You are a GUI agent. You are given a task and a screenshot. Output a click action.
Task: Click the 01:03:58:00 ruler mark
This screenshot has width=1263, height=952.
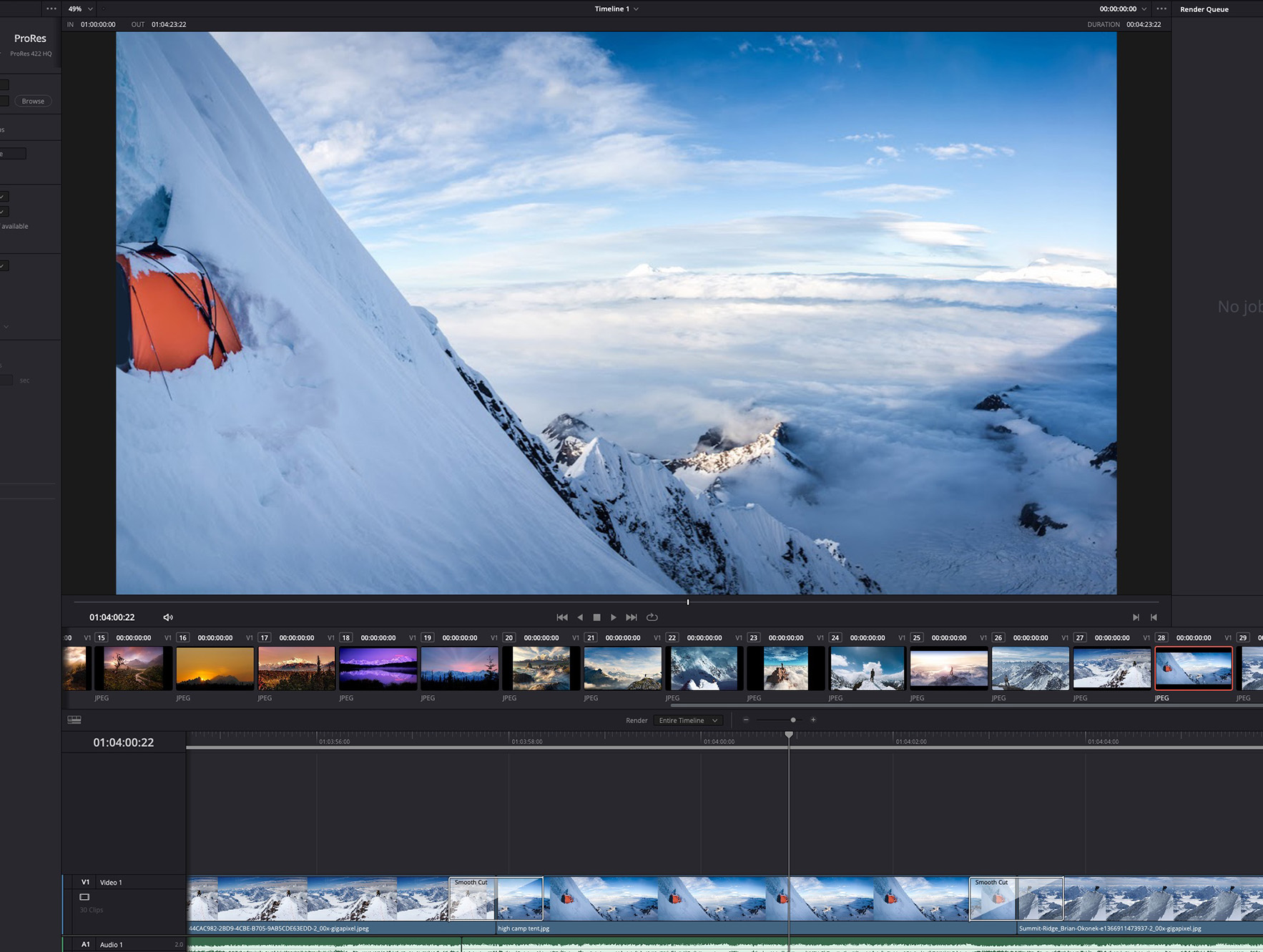tap(527, 742)
